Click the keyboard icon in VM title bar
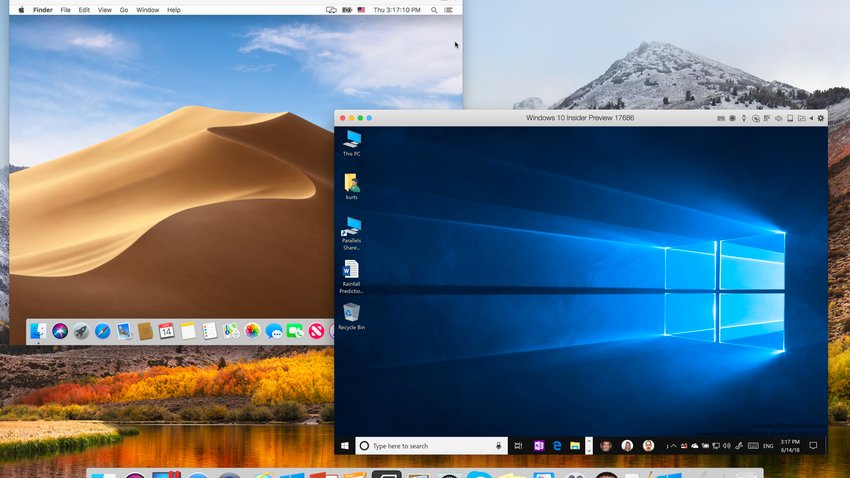This screenshot has height=478, width=850. pyautogui.click(x=721, y=118)
